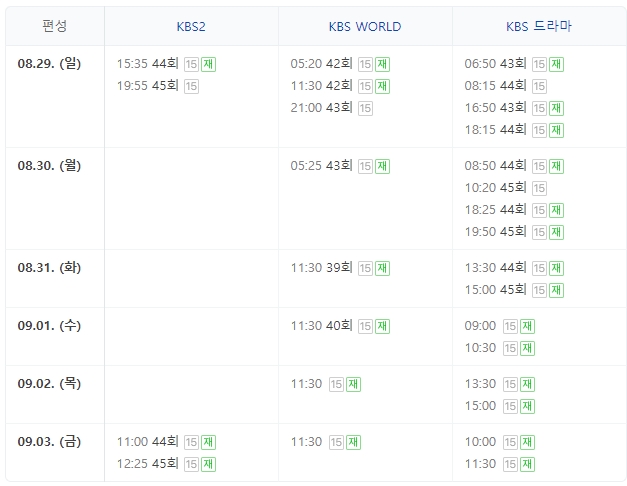Click KBS WORLD 11:30 39회 listing on 08.31

321,268
